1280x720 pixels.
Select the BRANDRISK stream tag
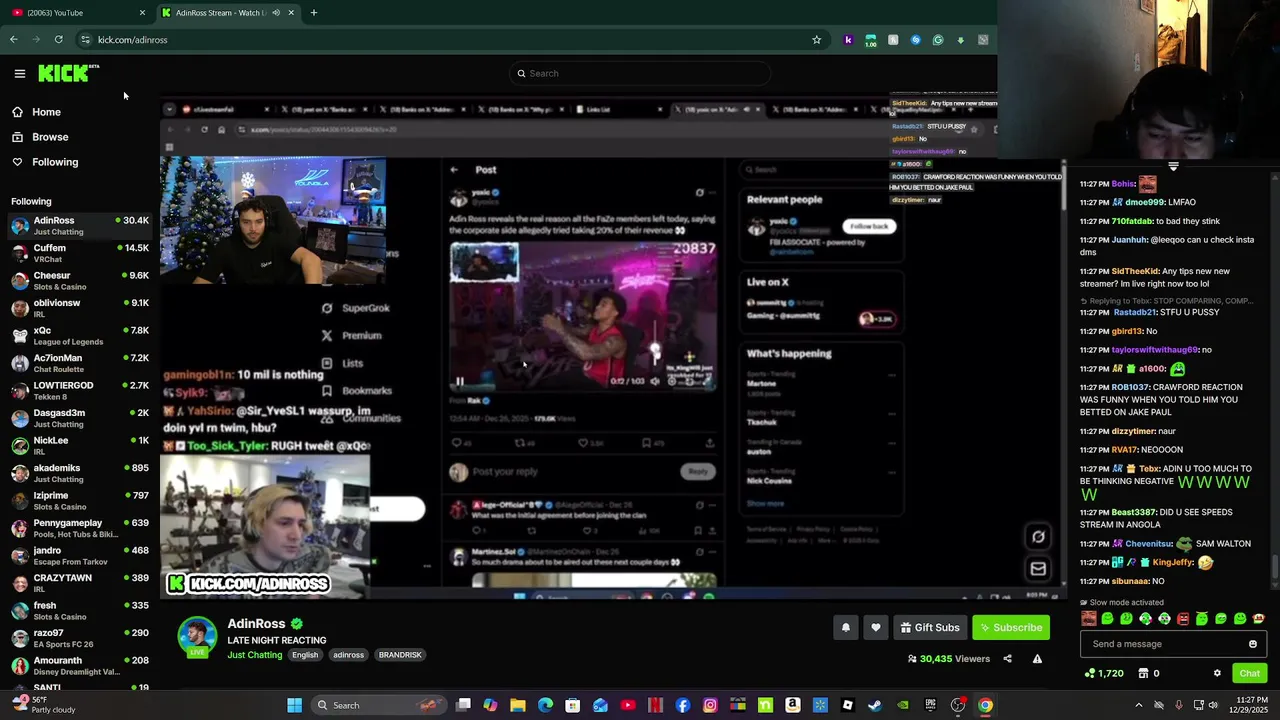click(x=400, y=655)
